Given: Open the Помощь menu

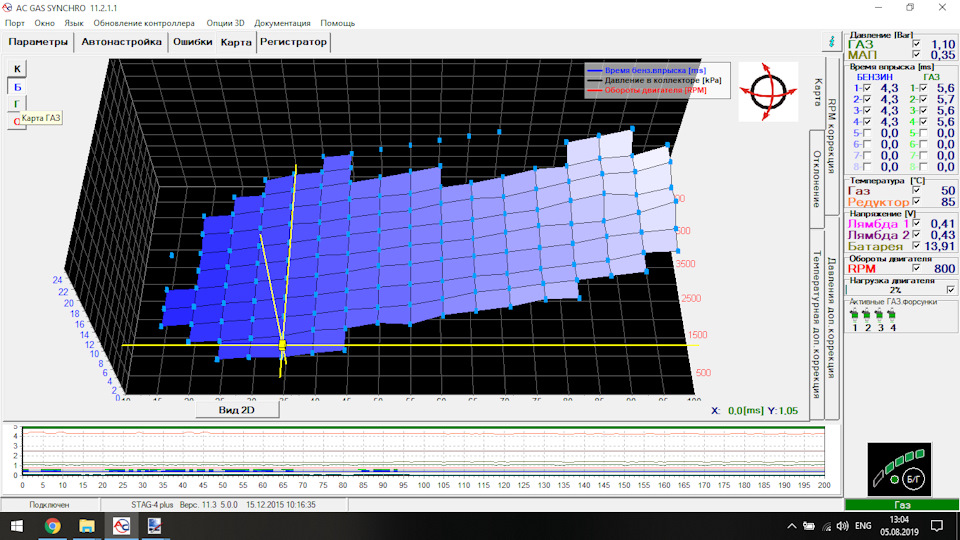Looking at the screenshot, I should click(337, 23).
